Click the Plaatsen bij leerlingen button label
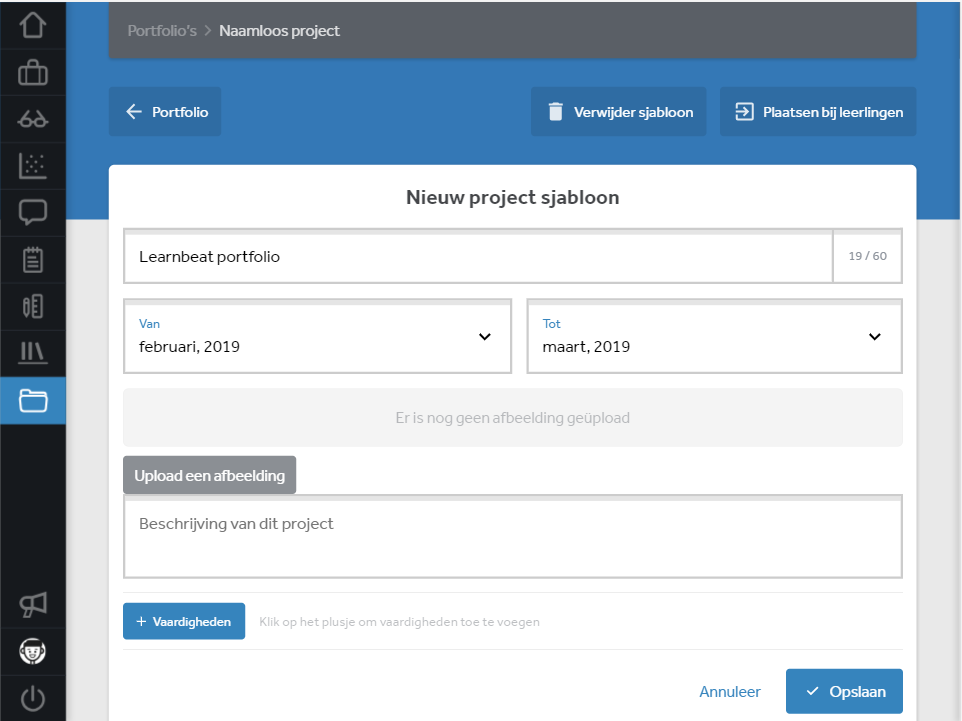This screenshot has width=962, height=721. coord(833,112)
